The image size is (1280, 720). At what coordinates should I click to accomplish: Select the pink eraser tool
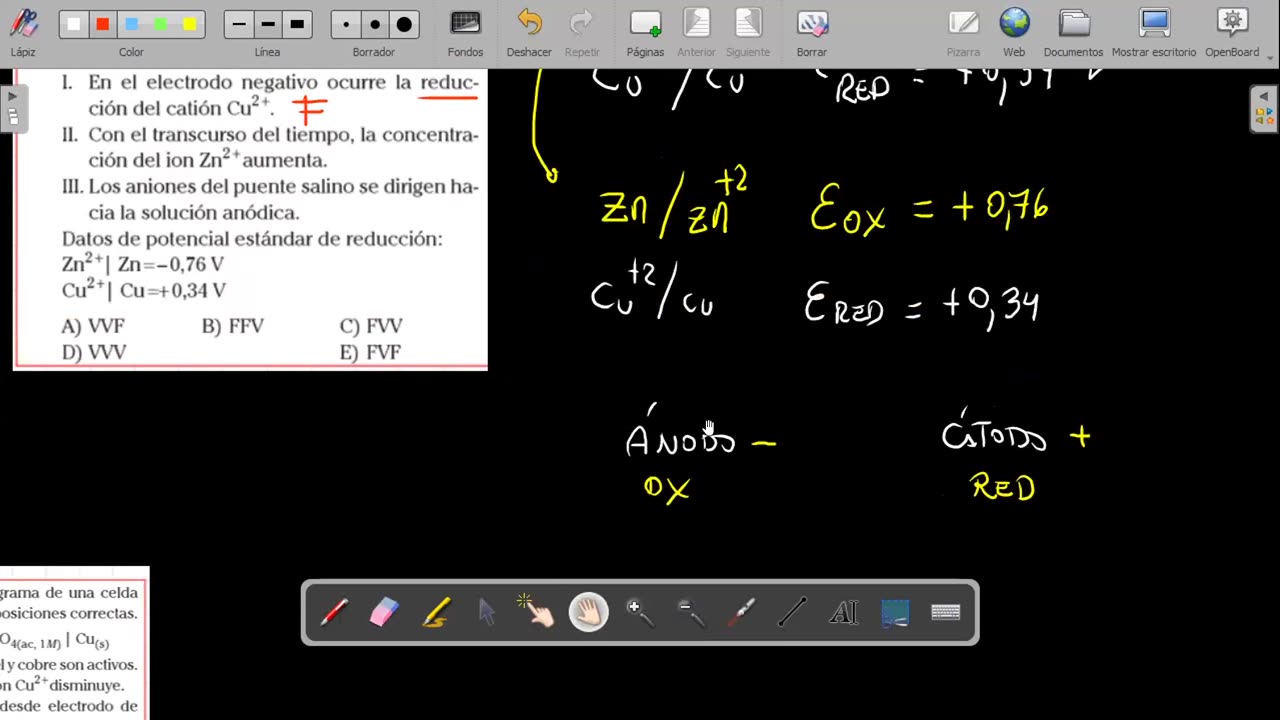385,612
